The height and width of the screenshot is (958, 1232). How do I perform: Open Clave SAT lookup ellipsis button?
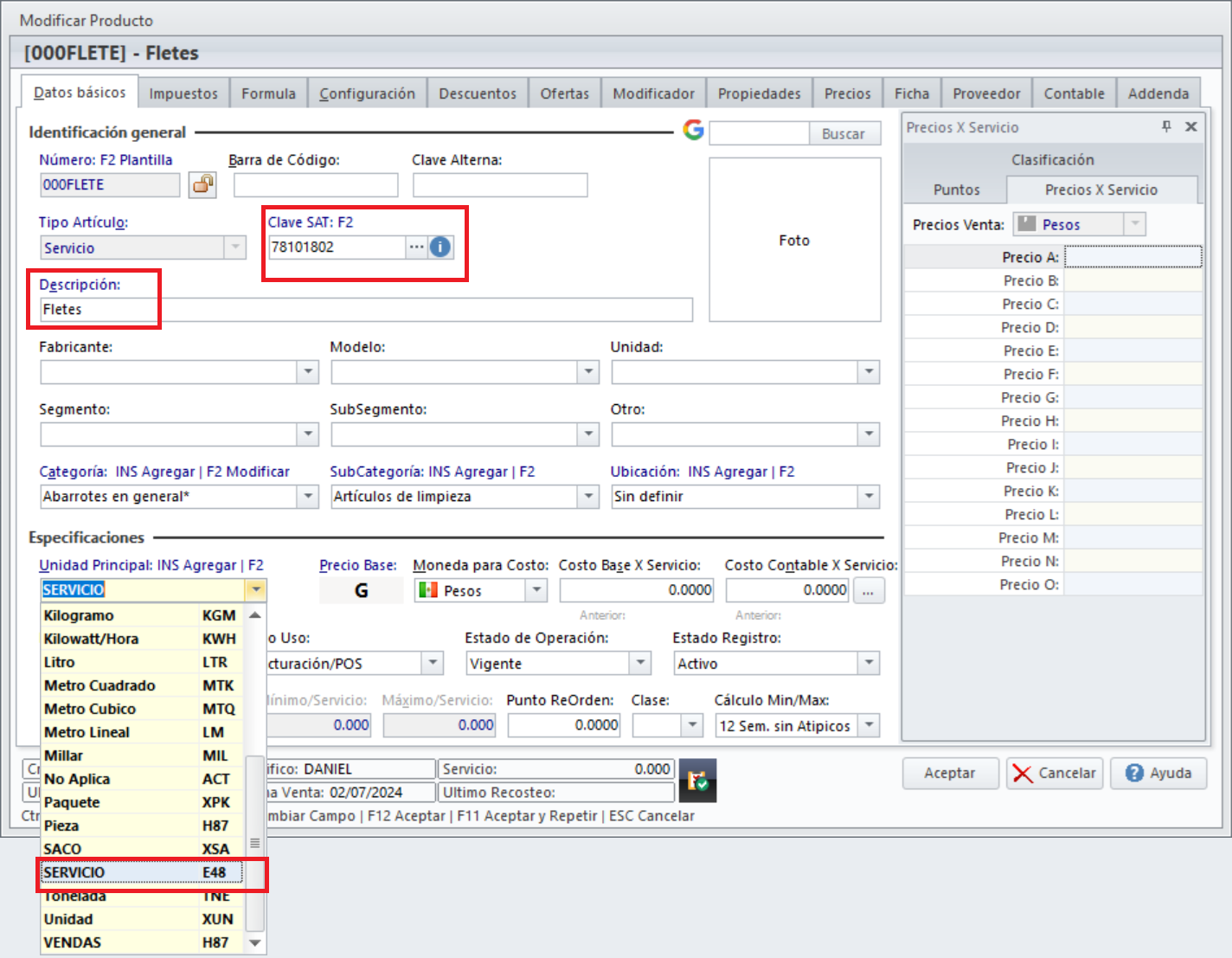[x=417, y=248]
